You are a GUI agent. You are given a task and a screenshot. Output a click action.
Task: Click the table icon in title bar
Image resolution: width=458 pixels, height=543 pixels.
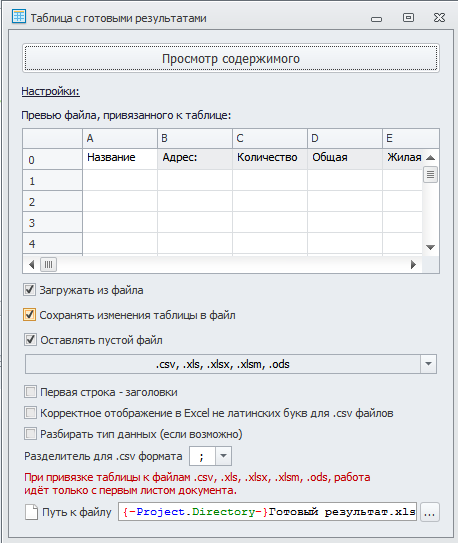pos(19,17)
